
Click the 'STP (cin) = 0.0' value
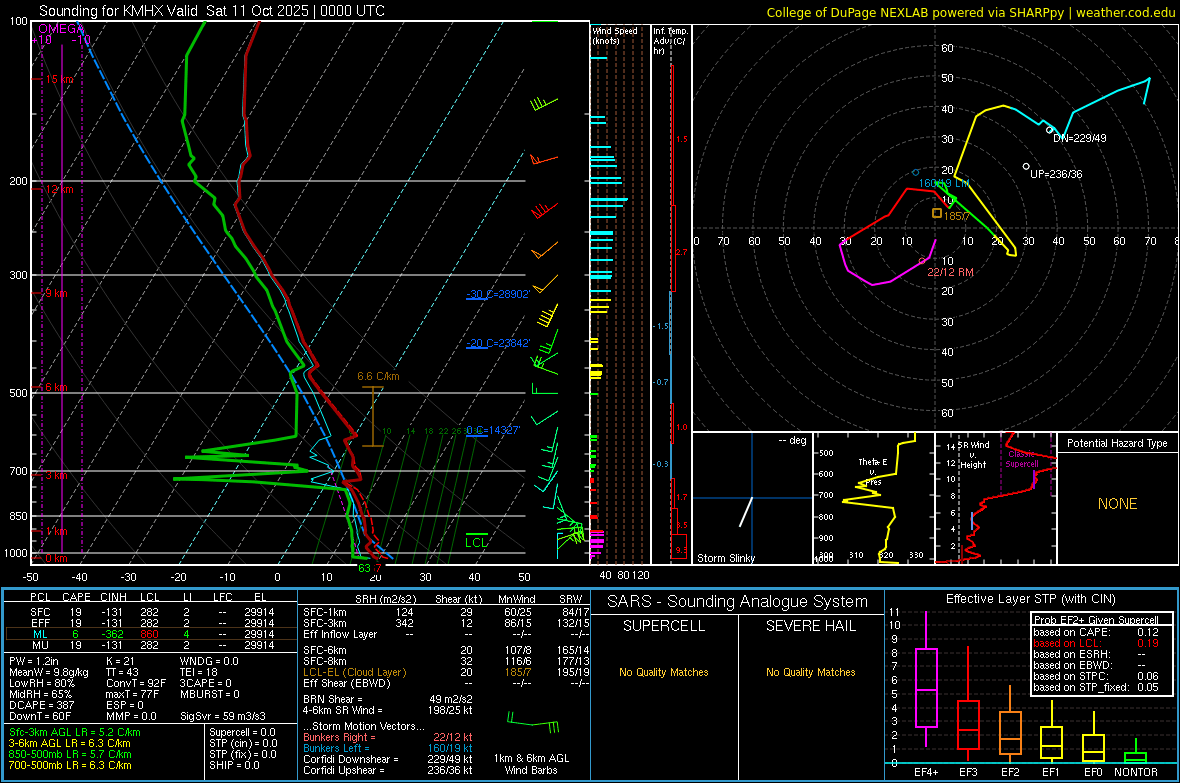tap(243, 743)
